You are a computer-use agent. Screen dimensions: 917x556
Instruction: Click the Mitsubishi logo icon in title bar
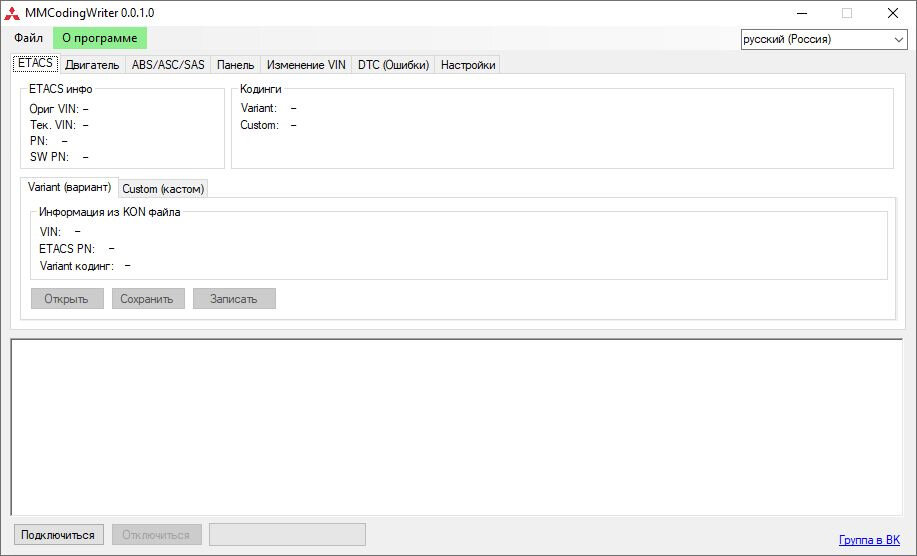coord(12,13)
